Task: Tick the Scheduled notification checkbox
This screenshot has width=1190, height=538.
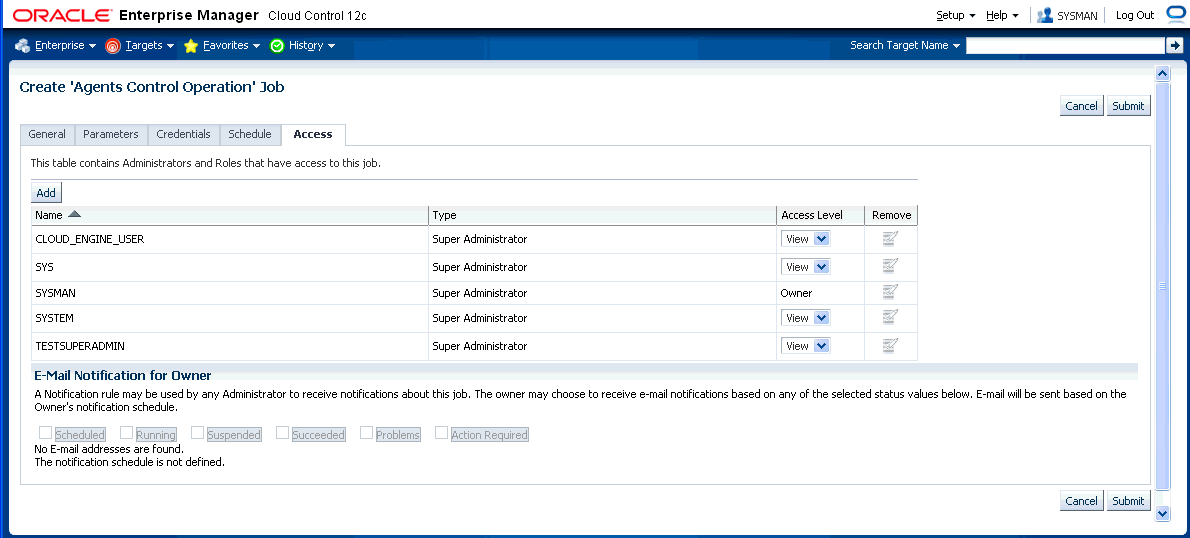Action: pos(46,433)
